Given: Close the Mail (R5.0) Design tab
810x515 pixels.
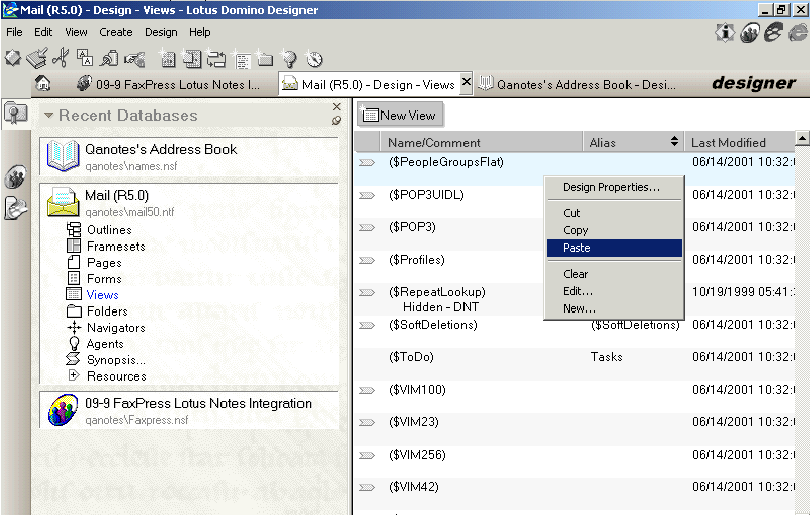Looking at the screenshot, I should tap(466, 82).
